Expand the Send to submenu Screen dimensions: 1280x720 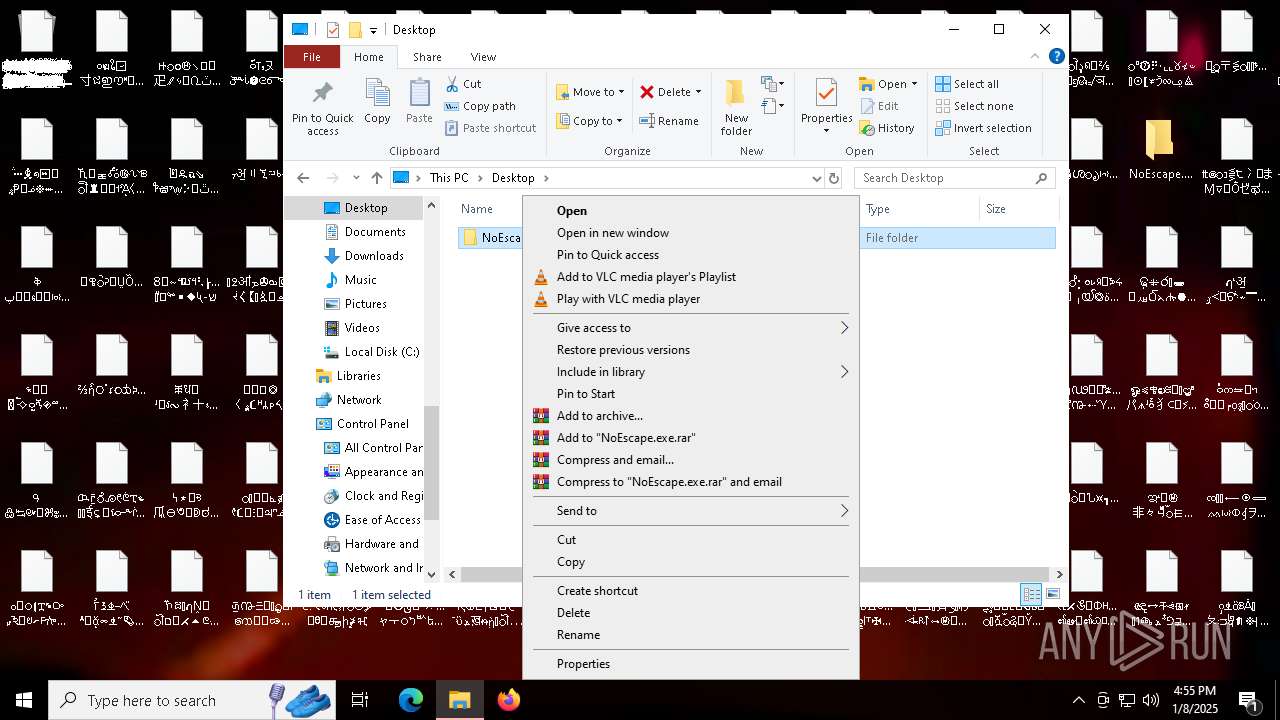click(690, 511)
